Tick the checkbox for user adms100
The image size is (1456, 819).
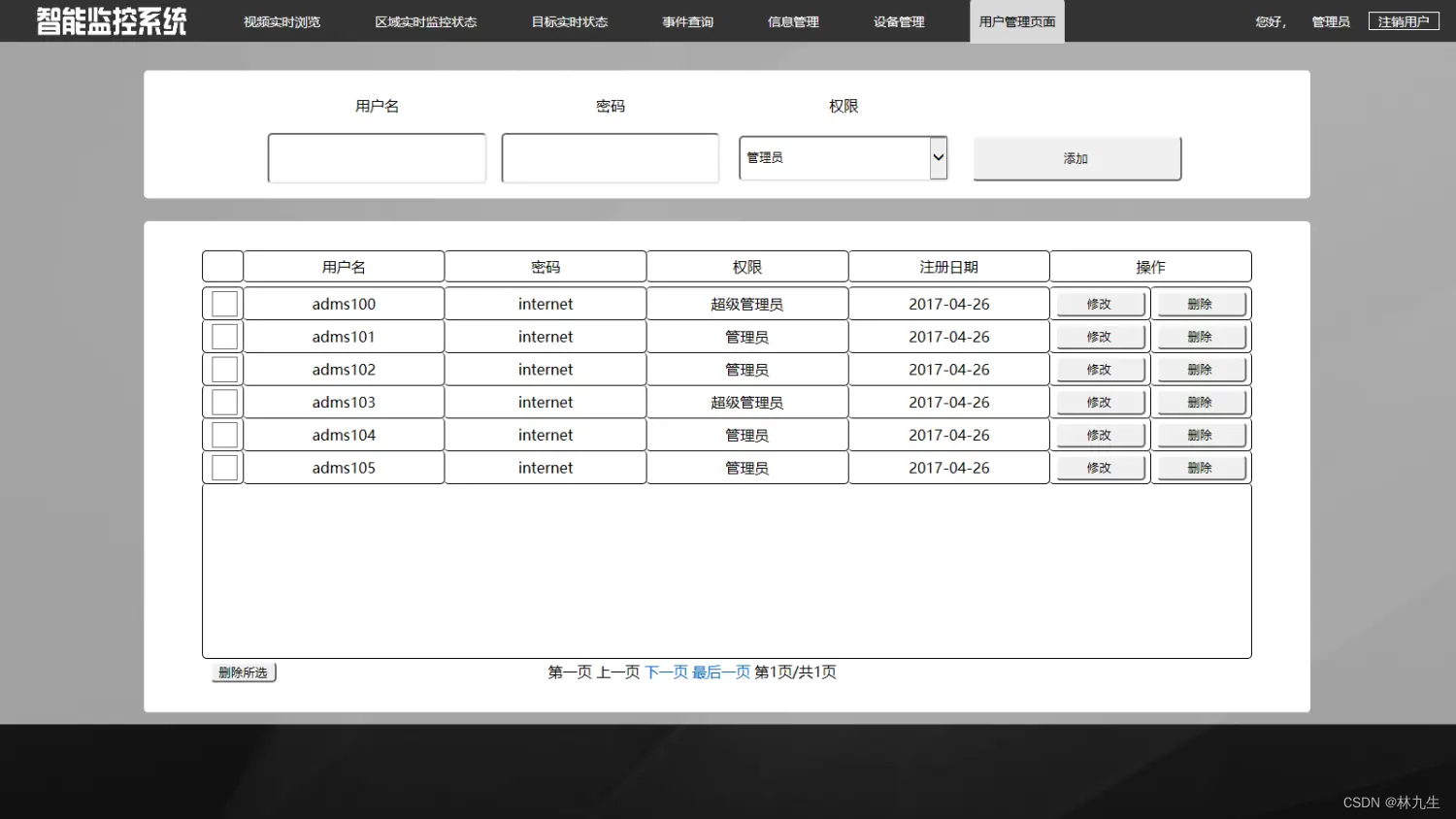tap(224, 304)
